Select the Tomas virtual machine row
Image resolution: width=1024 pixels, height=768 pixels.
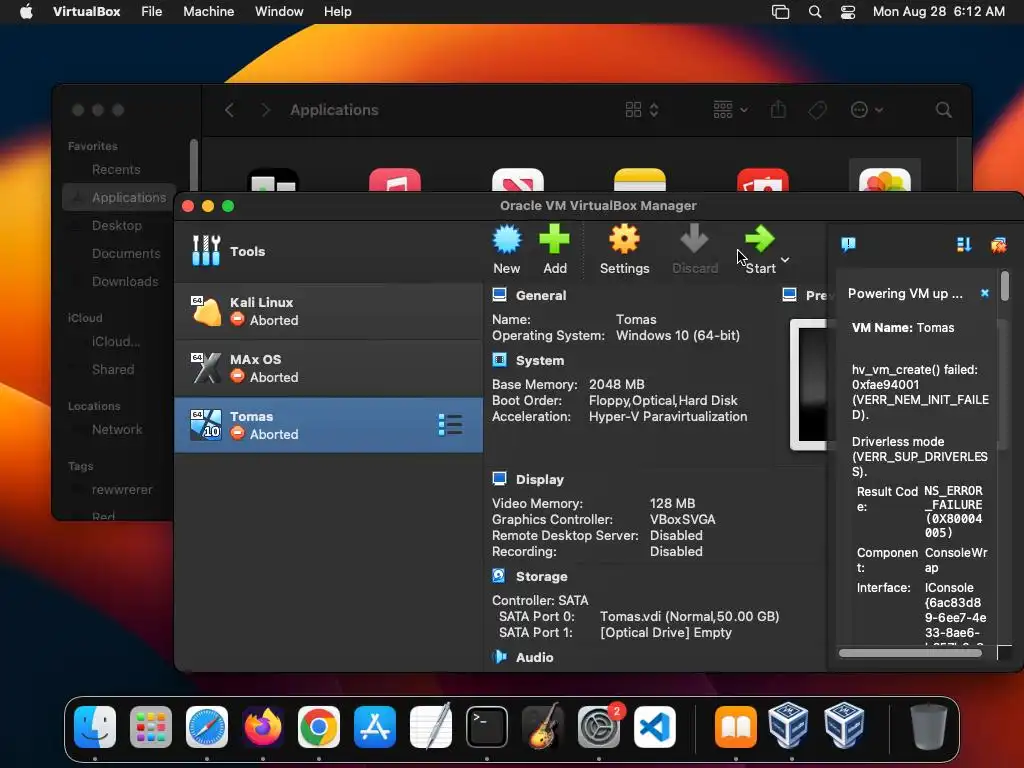(x=328, y=425)
